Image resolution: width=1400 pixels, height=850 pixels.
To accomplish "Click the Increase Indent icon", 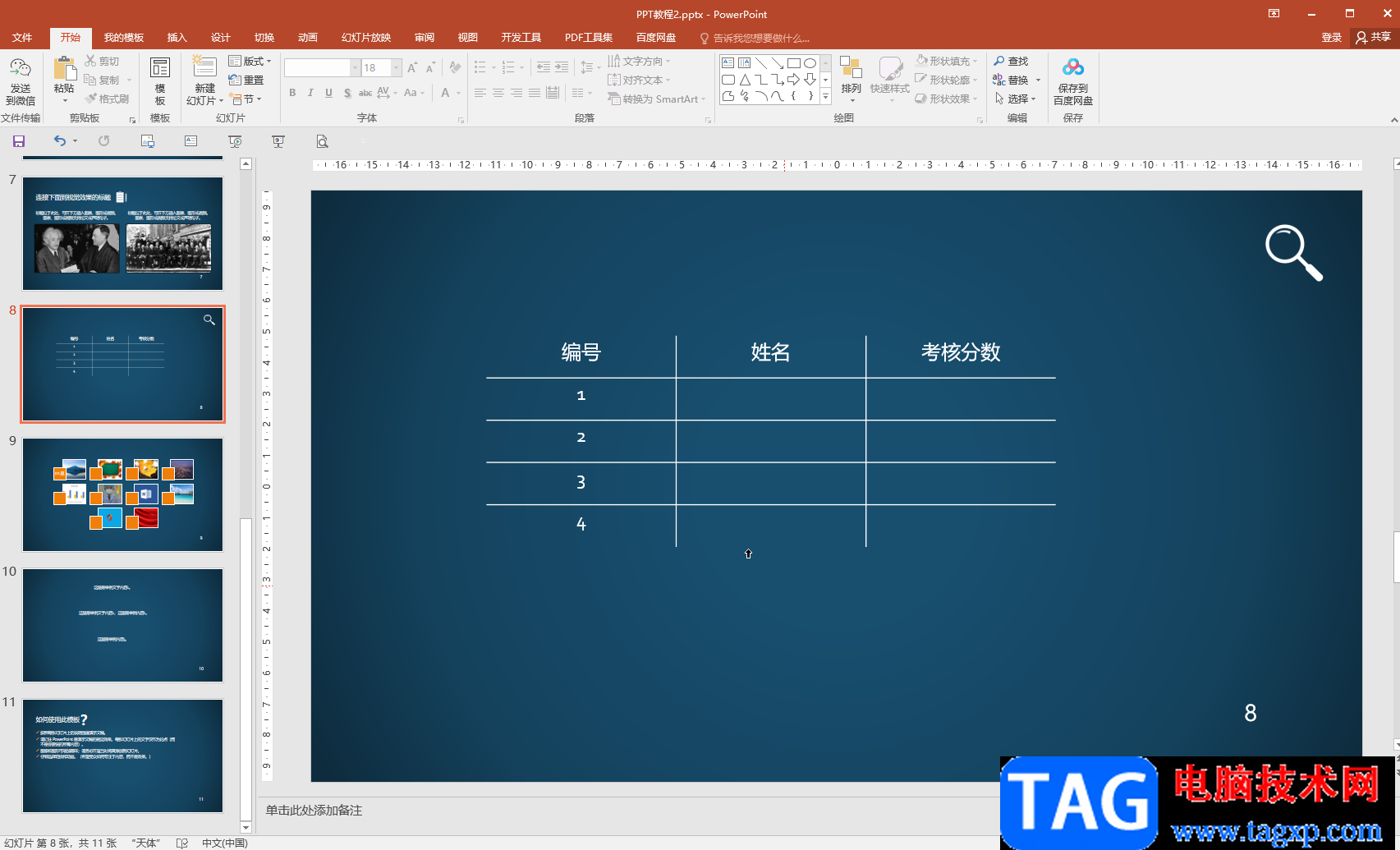I will (562, 67).
